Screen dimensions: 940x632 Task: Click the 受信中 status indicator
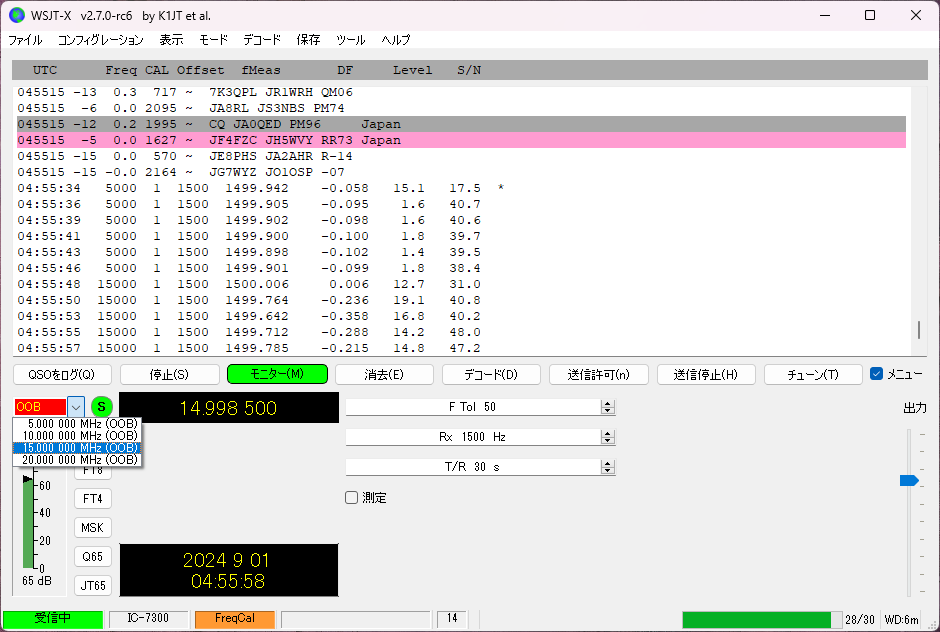[53, 619]
